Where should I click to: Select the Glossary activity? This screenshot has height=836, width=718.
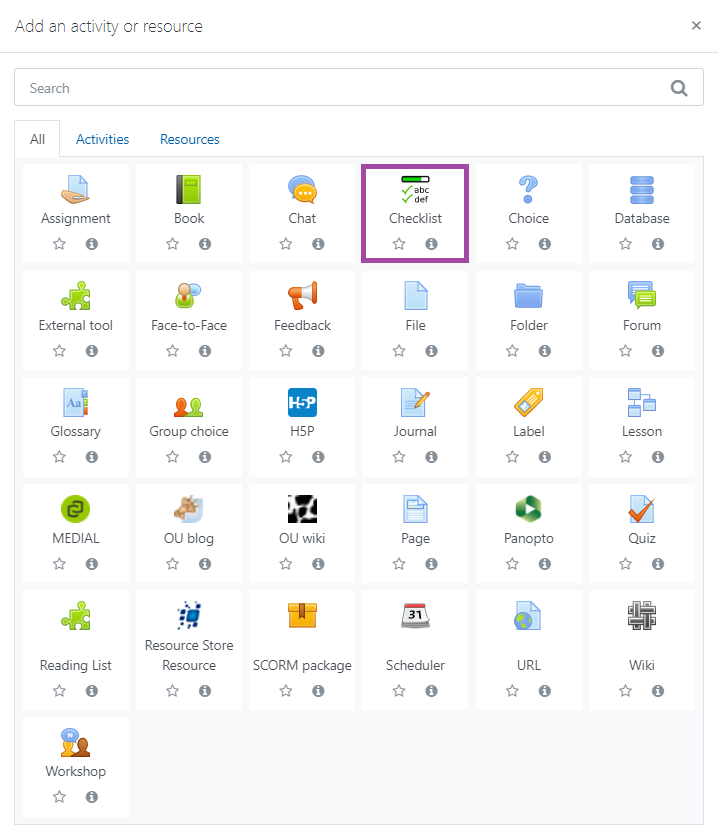coord(75,412)
